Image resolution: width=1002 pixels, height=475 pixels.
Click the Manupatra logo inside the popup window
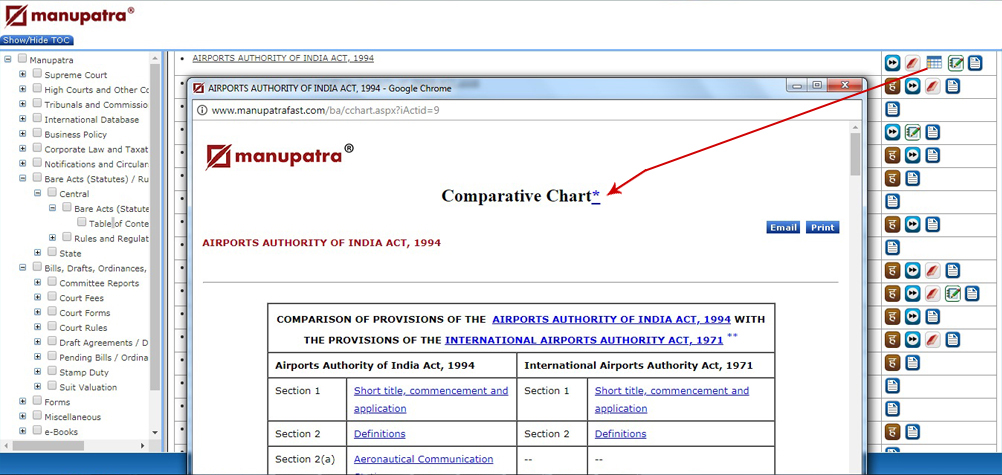(279, 156)
